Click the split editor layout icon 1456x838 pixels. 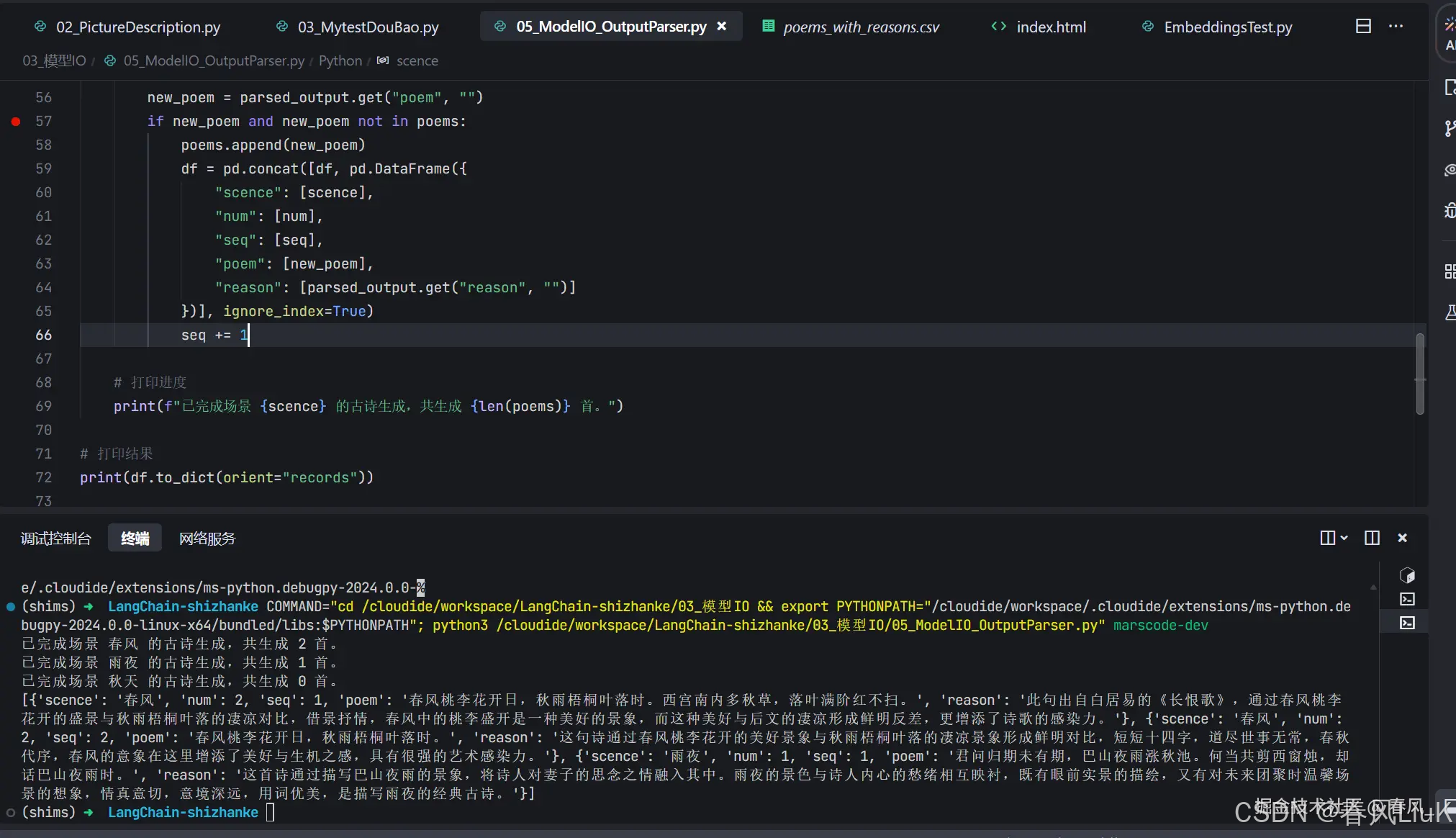click(1362, 27)
